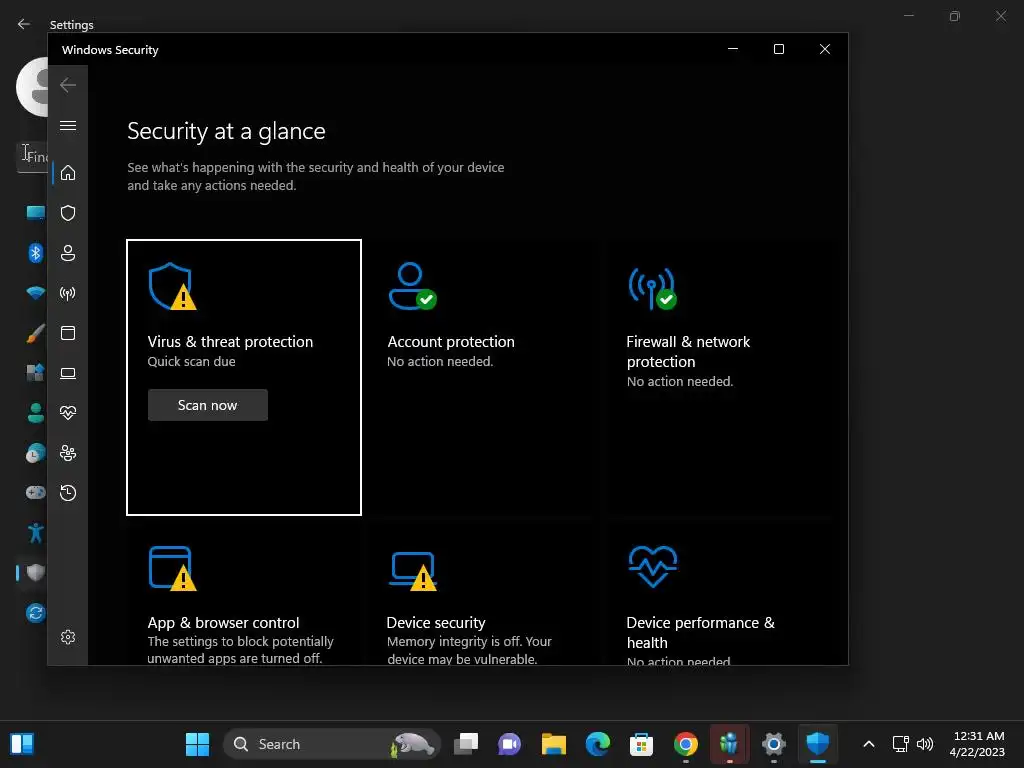
Task: Click the Device security tile icon
Action: coord(413,571)
